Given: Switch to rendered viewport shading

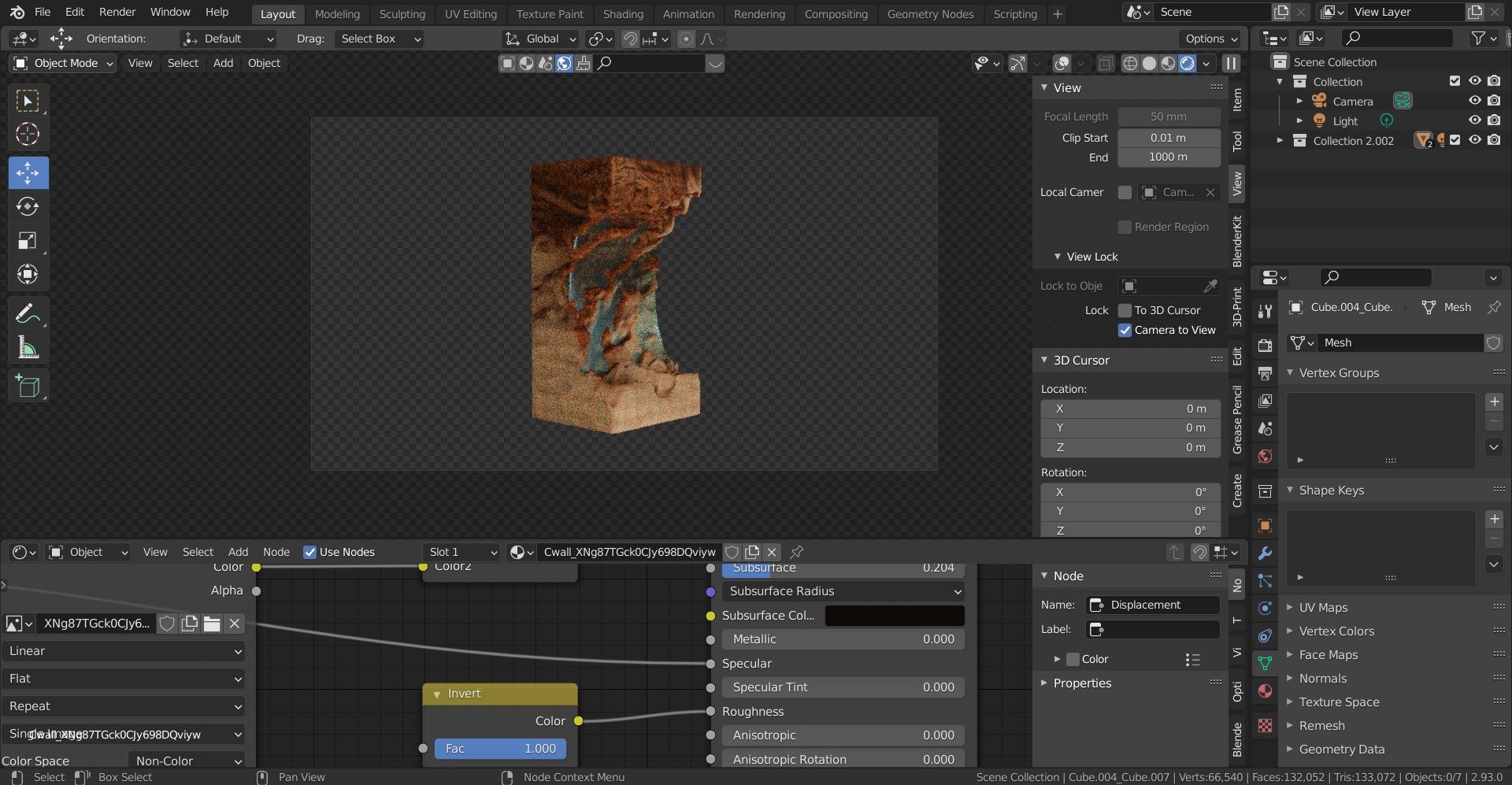Looking at the screenshot, I should coord(1188,63).
